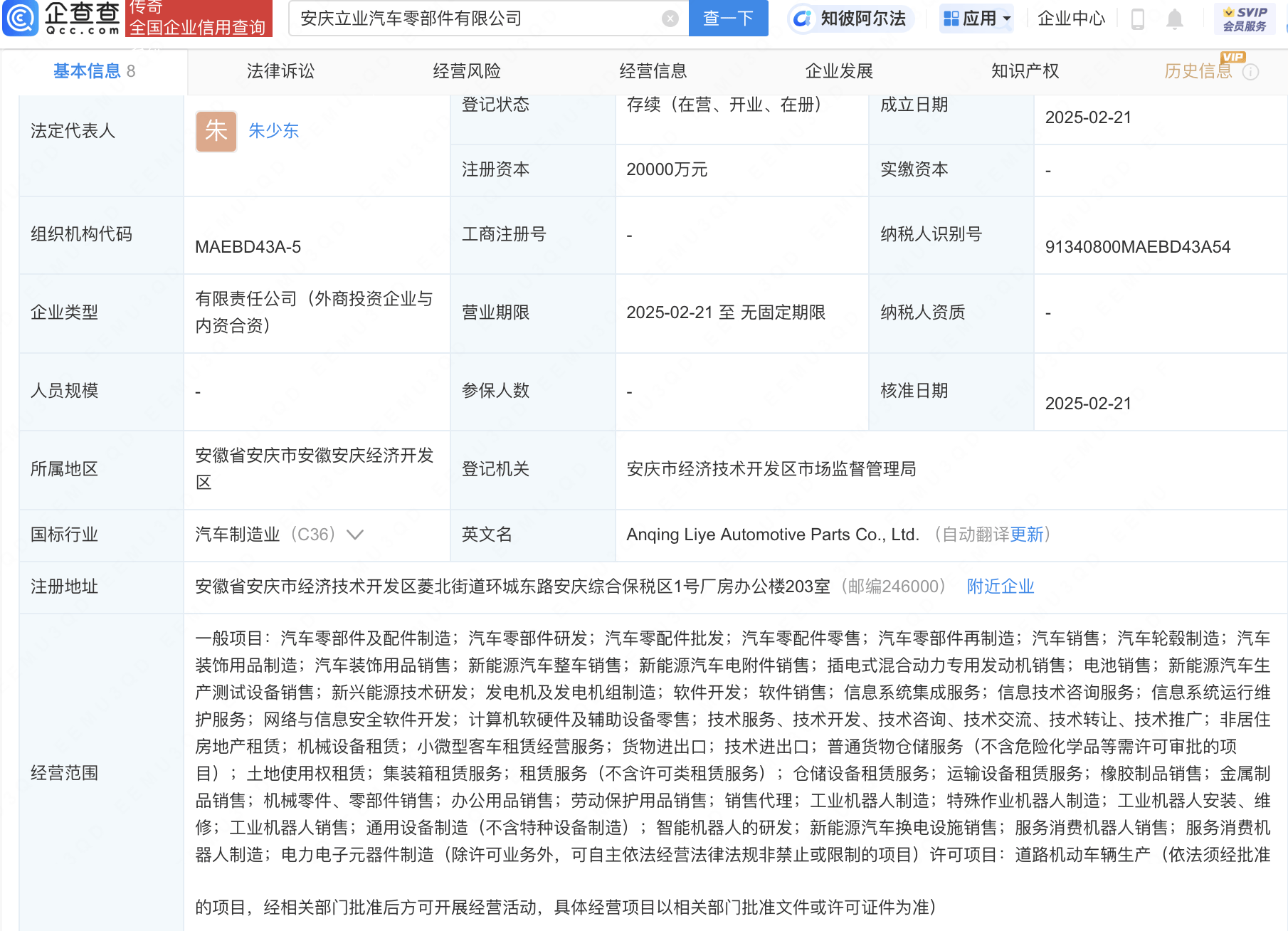Expand the 汽车制造业 (C36) industry chevron
Image resolution: width=1288 pixels, height=931 pixels.
(354, 535)
